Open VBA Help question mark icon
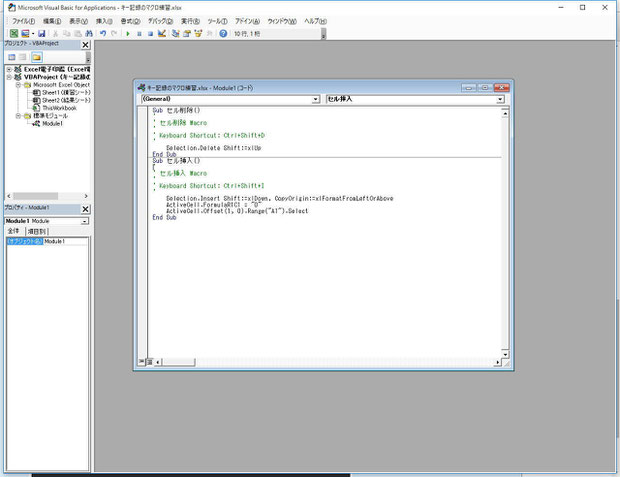Image resolution: width=620 pixels, height=477 pixels. pyautogui.click(x=223, y=34)
